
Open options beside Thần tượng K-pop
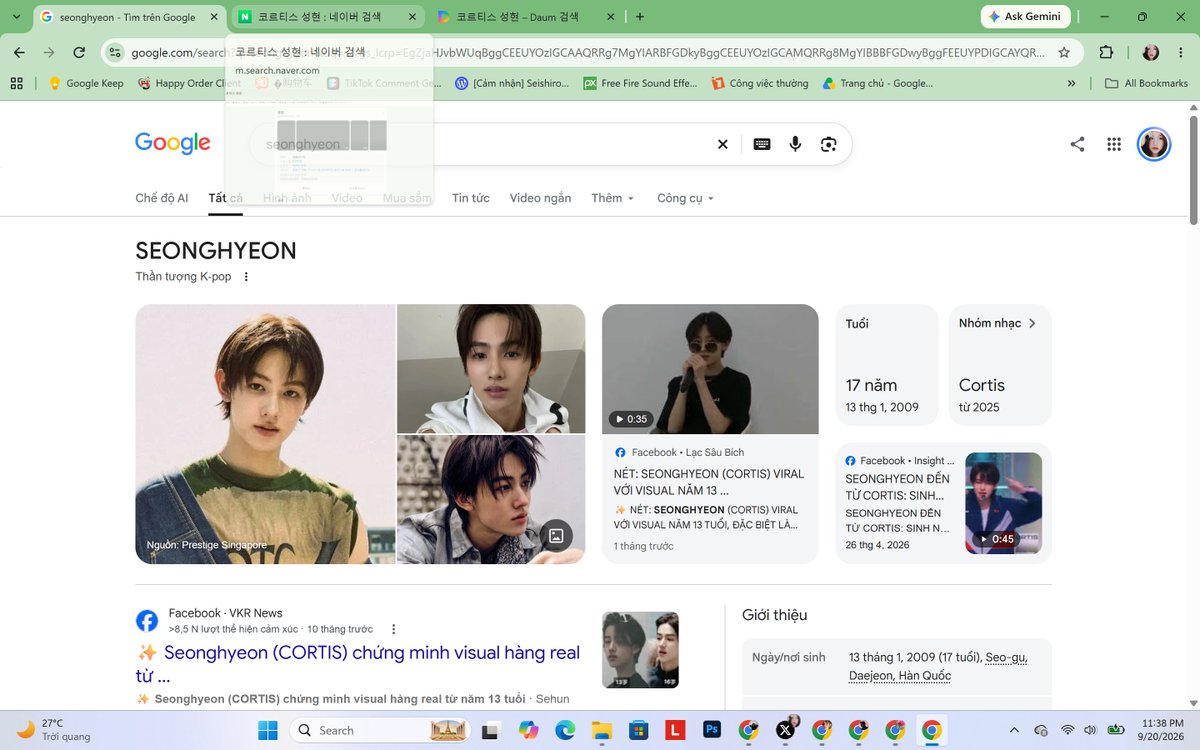(246, 277)
